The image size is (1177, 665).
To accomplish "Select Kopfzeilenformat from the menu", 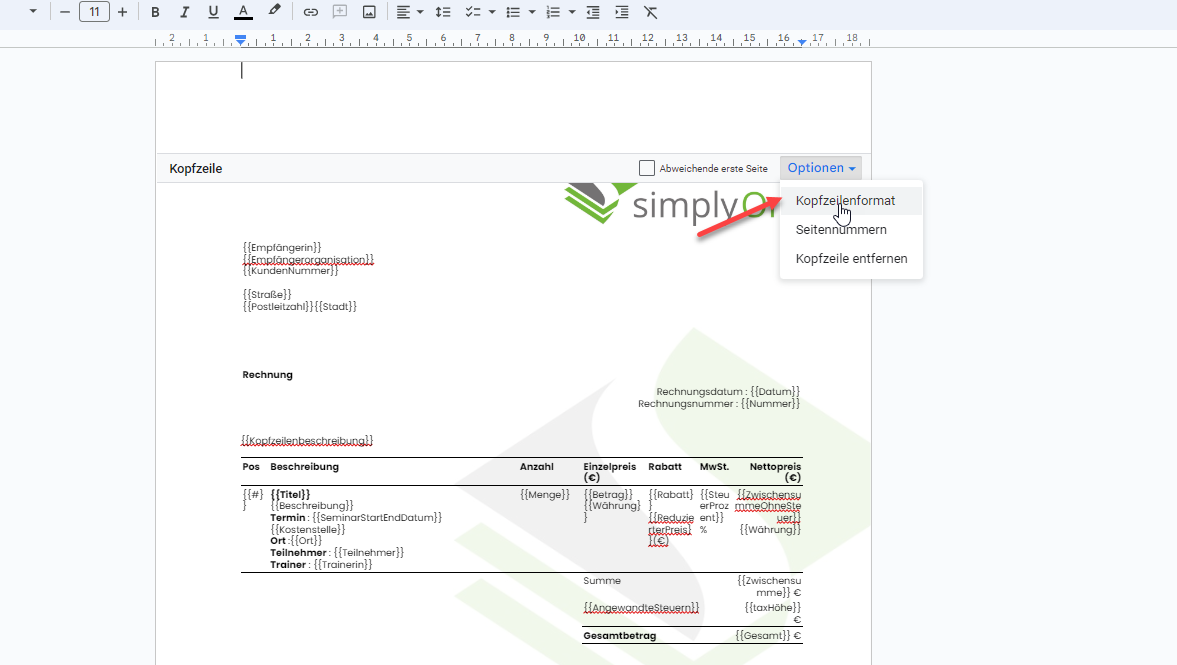I will click(x=845, y=201).
